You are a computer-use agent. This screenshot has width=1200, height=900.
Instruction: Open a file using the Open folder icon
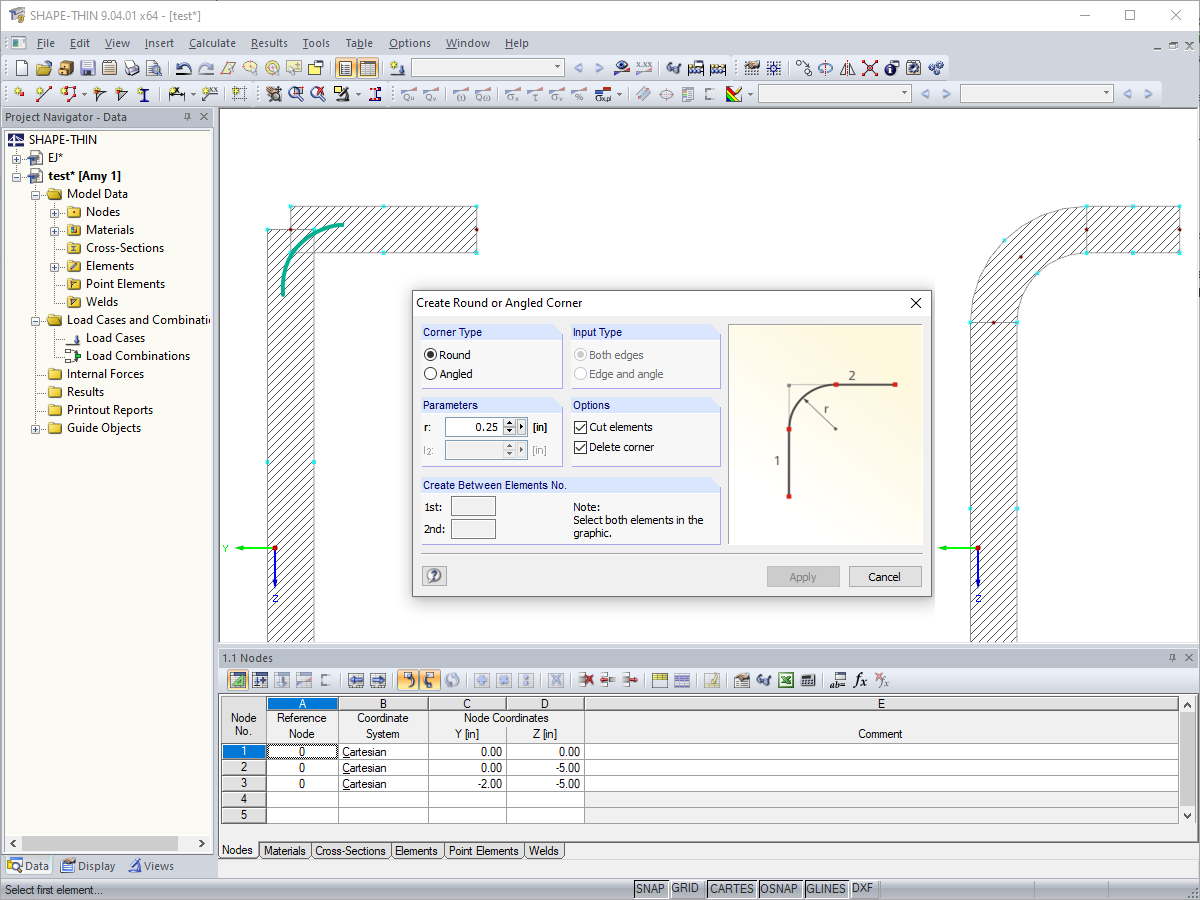(x=43, y=67)
